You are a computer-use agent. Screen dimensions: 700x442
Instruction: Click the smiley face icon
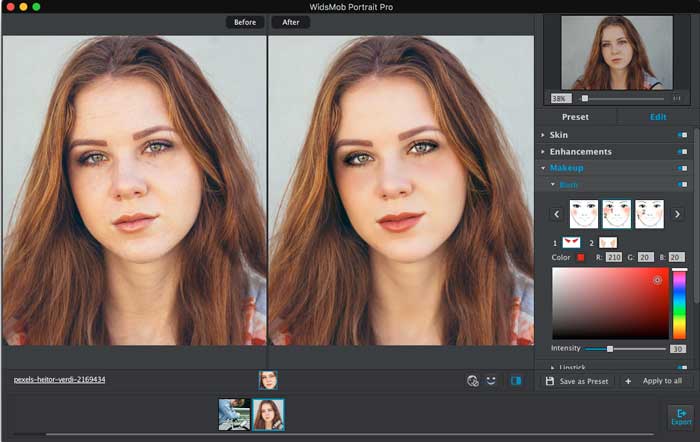pos(491,380)
